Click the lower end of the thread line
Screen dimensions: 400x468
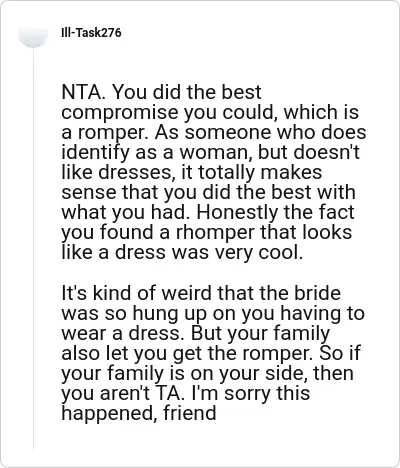point(33,447)
